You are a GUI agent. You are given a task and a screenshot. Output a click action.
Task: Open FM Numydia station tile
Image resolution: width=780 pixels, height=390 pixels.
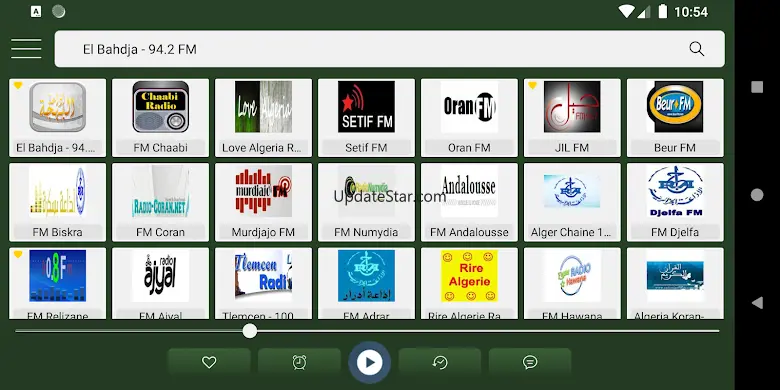coord(366,202)
